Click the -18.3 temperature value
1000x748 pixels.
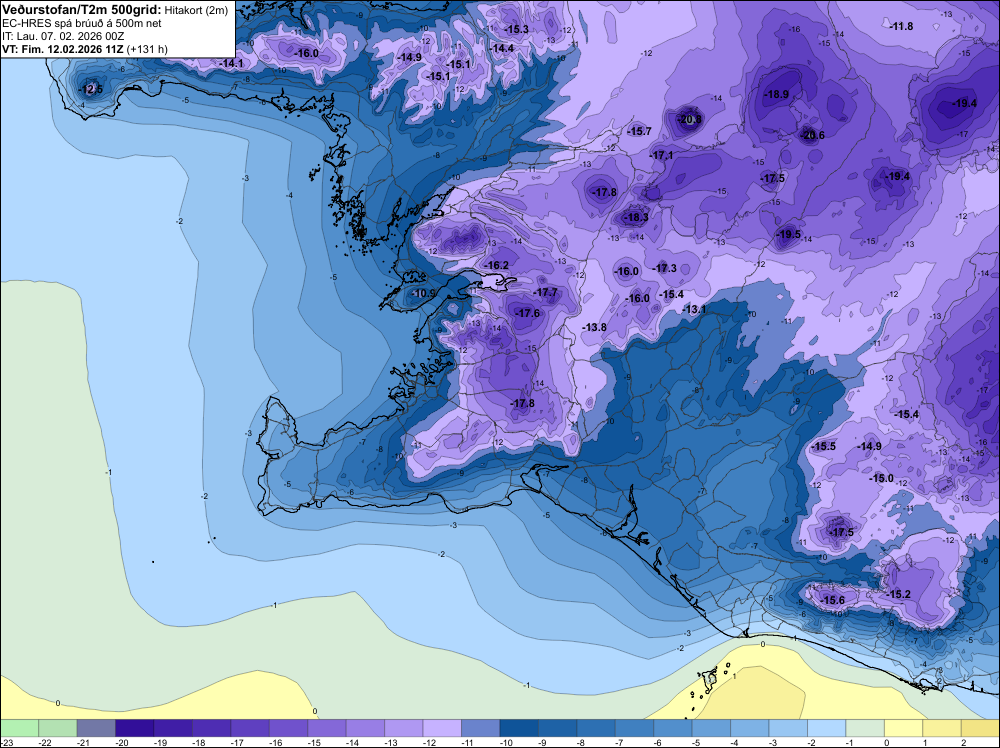click(635, 217)
